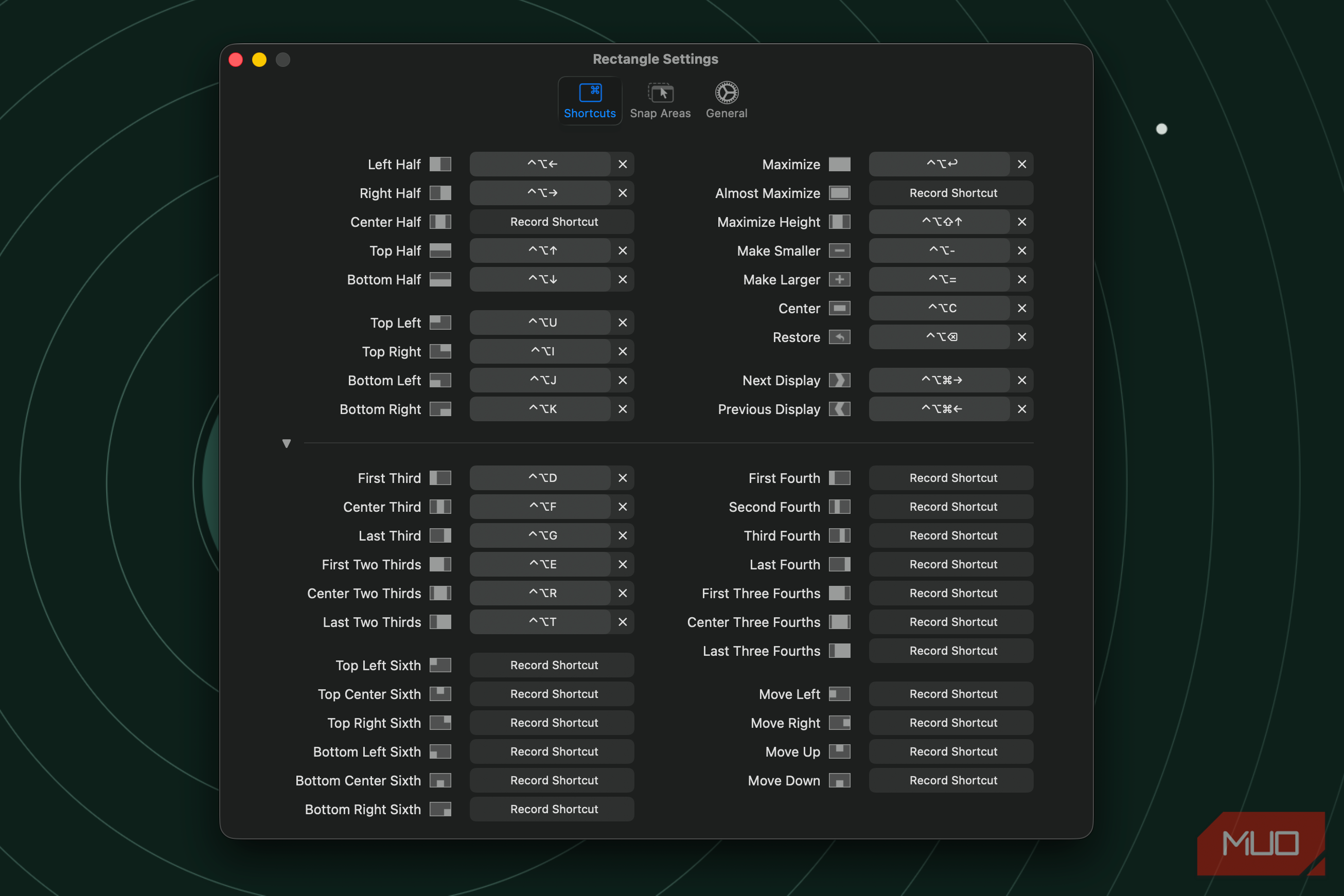The width and height of the screenshot is (1344, 896).
Task: Click the Top Left layout icon
Action: coord(440,323)
